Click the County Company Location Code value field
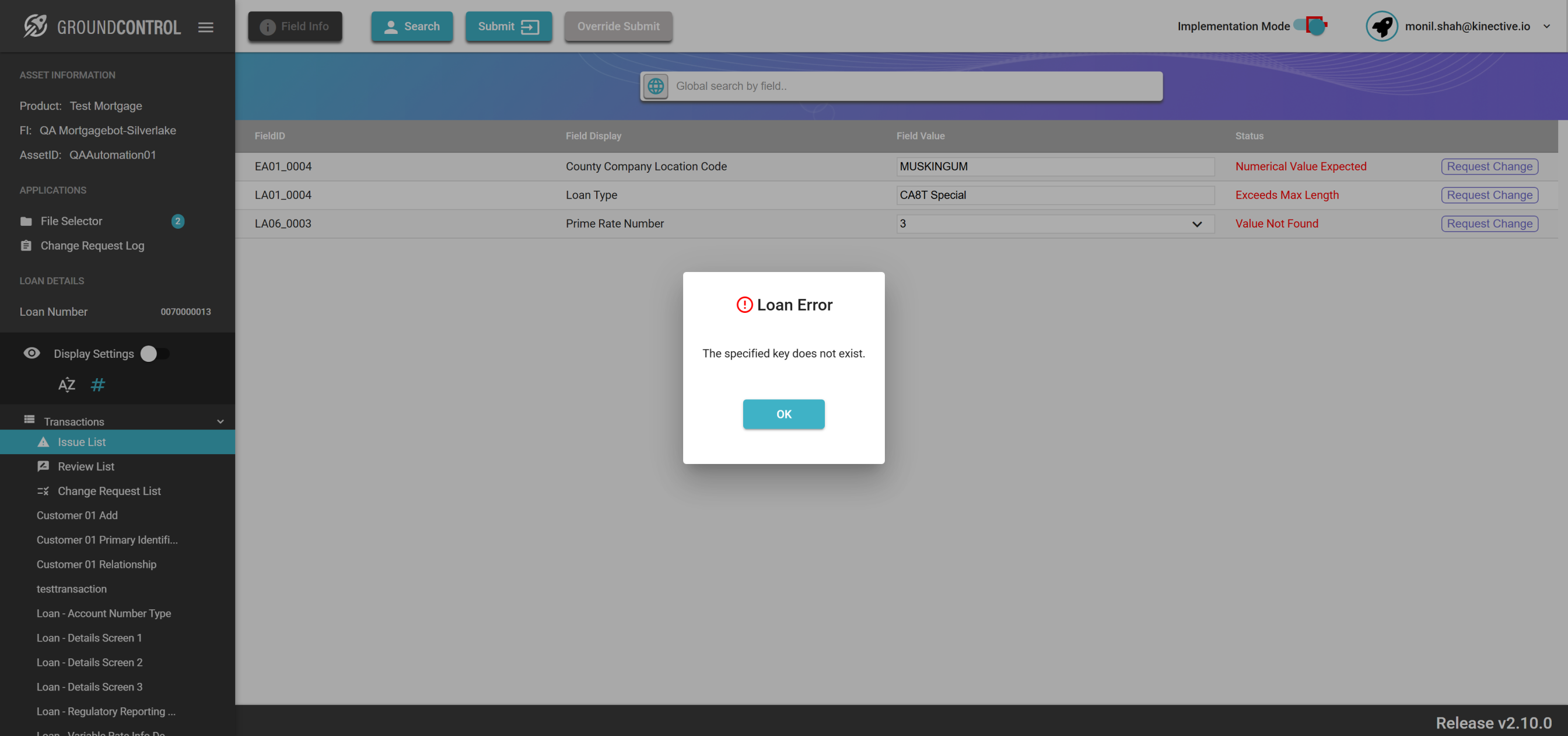The height and width of the screenshot is (736, 1568). (1055, 166)
